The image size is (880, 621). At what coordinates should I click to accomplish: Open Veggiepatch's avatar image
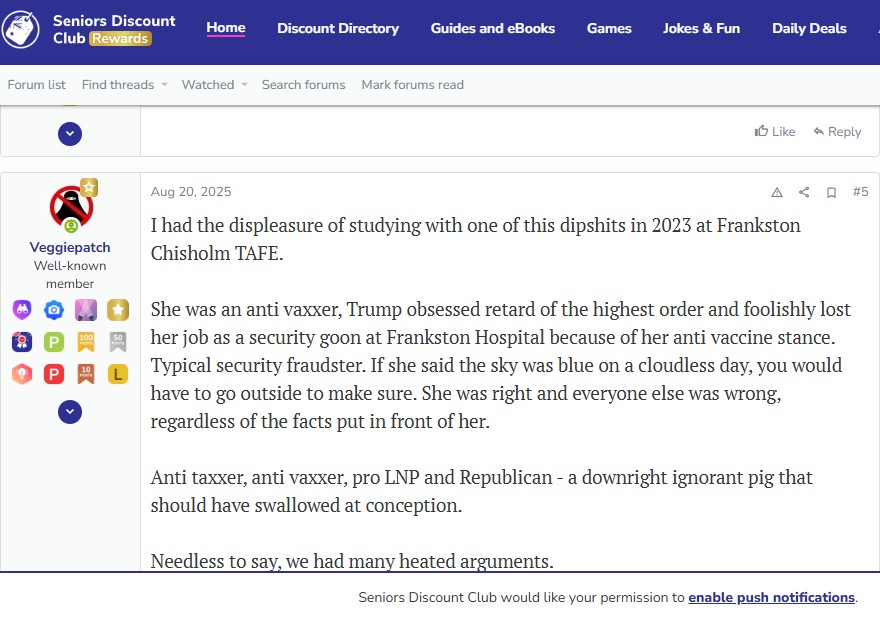pyautogui.click(x=71, y=206)
